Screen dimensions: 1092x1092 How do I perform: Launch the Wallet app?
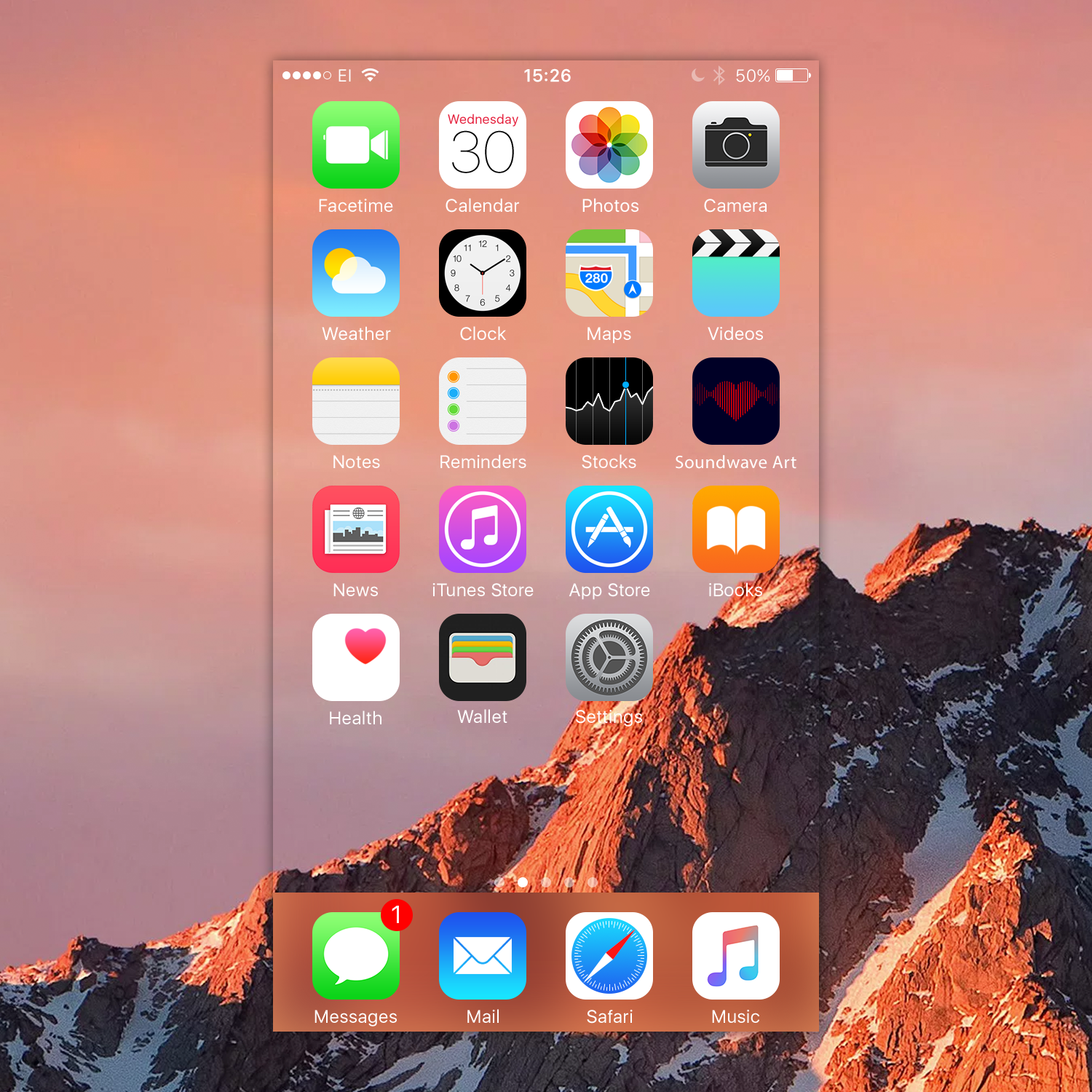(483, 657)
